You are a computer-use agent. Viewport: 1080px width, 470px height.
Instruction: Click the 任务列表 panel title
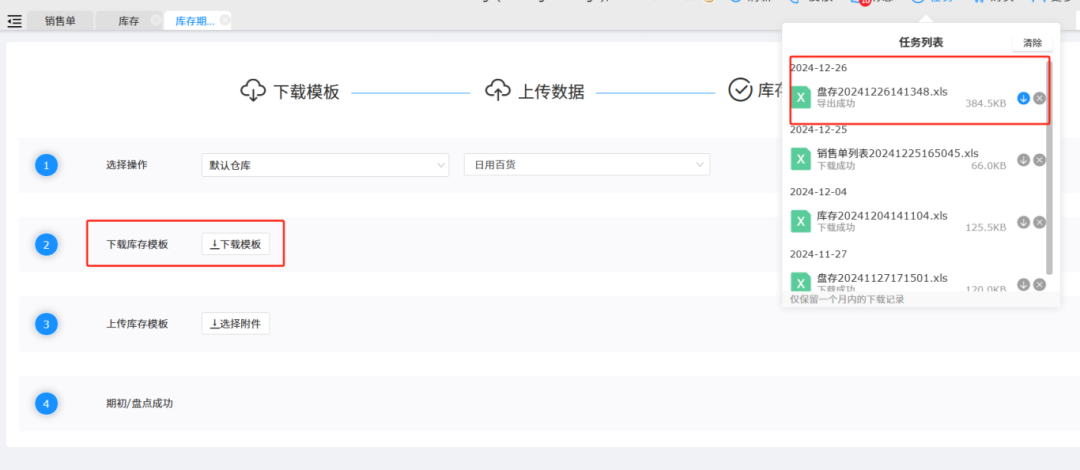point(921,43)
